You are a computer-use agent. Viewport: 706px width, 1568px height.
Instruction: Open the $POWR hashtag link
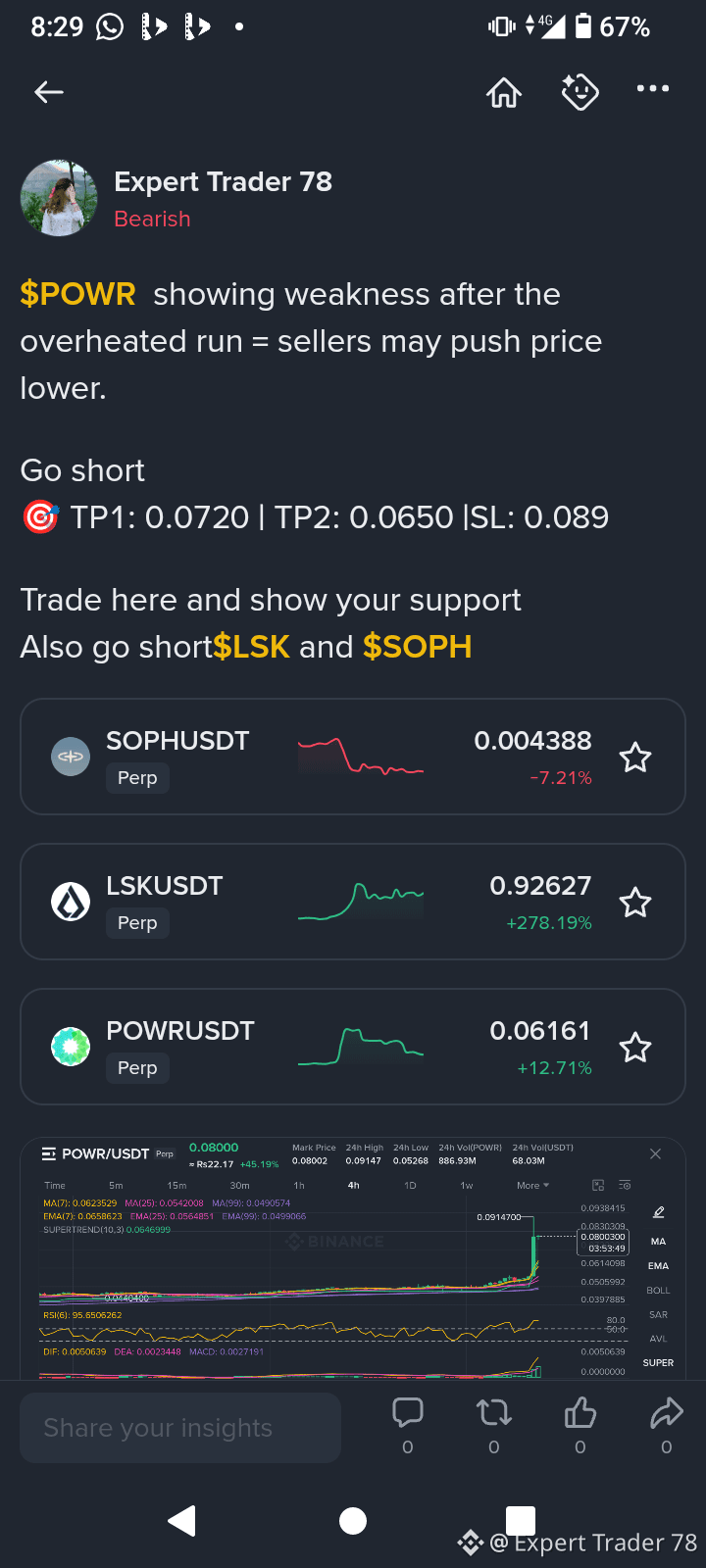[77, 294]
